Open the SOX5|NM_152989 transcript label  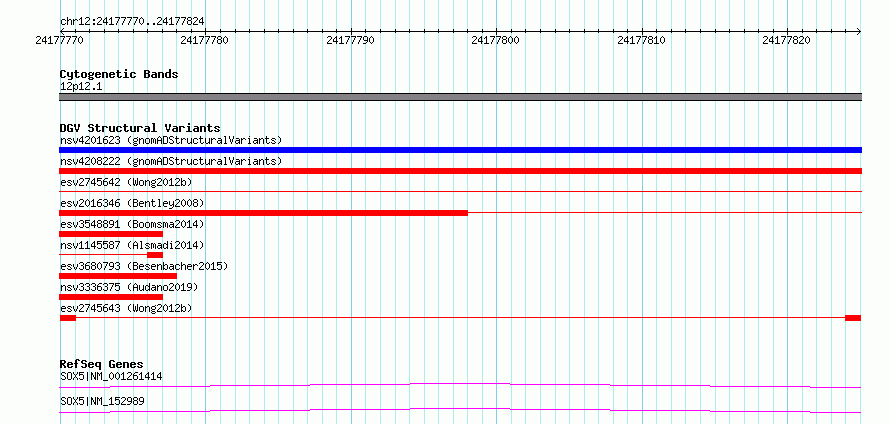[102, 401]
